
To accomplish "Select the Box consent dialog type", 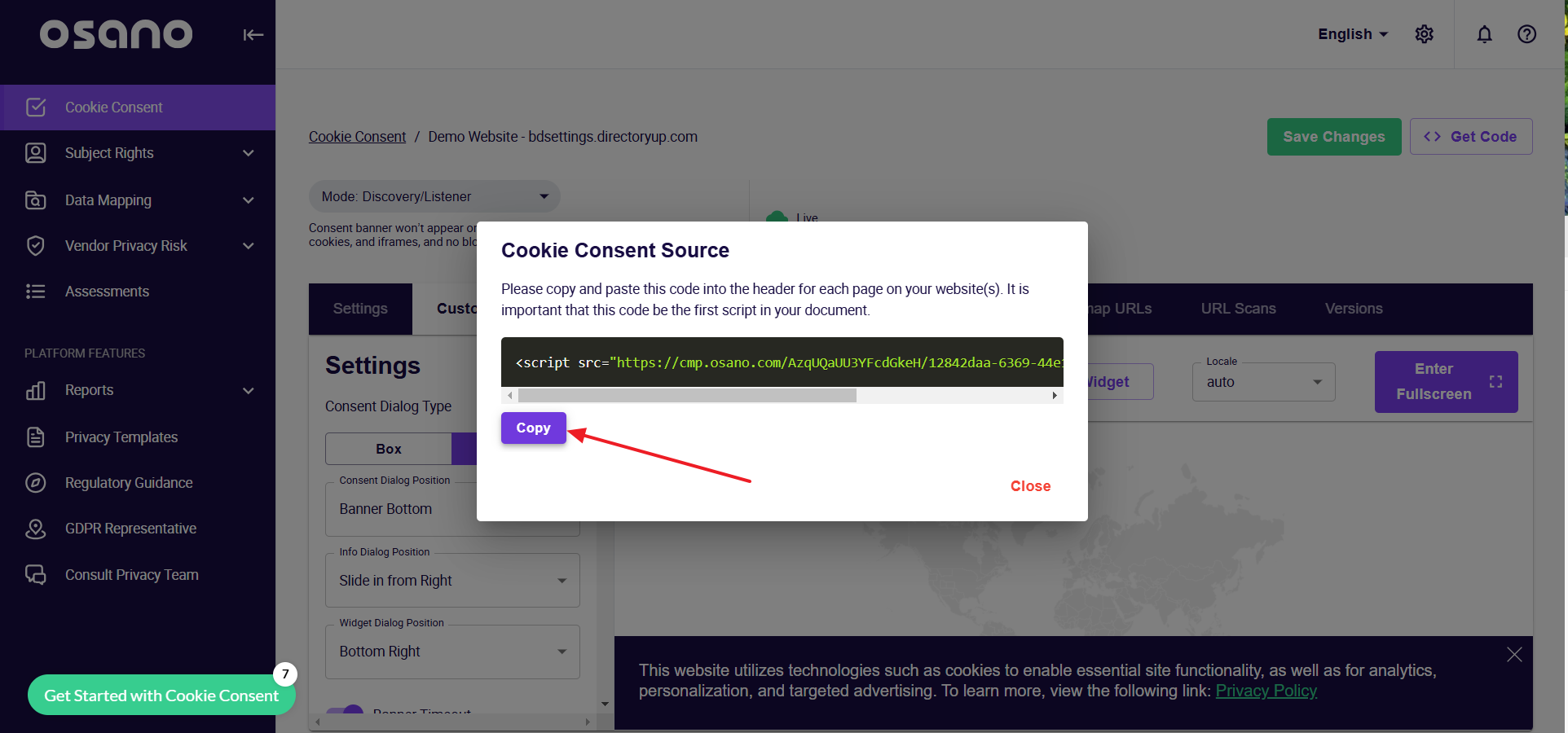I will tap(389, 449).
